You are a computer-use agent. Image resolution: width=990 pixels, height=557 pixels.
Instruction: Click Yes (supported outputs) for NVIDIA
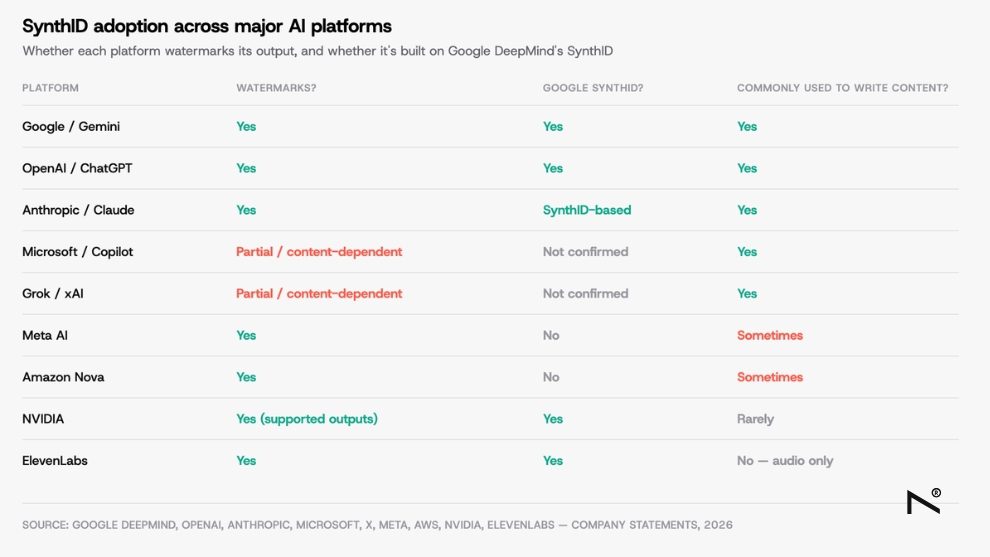pos(307,419)
